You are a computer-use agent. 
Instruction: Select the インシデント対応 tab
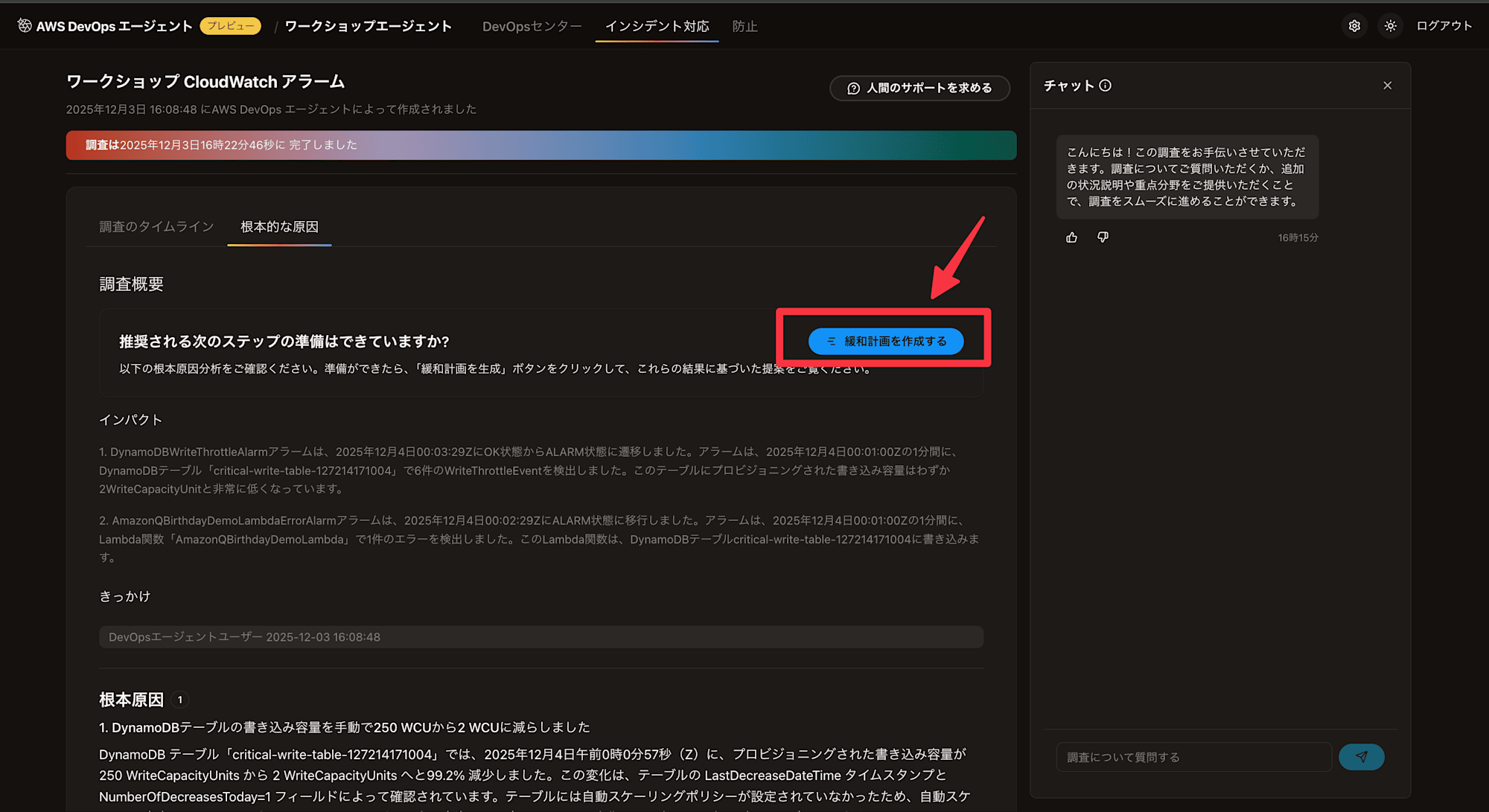[657, 26]
